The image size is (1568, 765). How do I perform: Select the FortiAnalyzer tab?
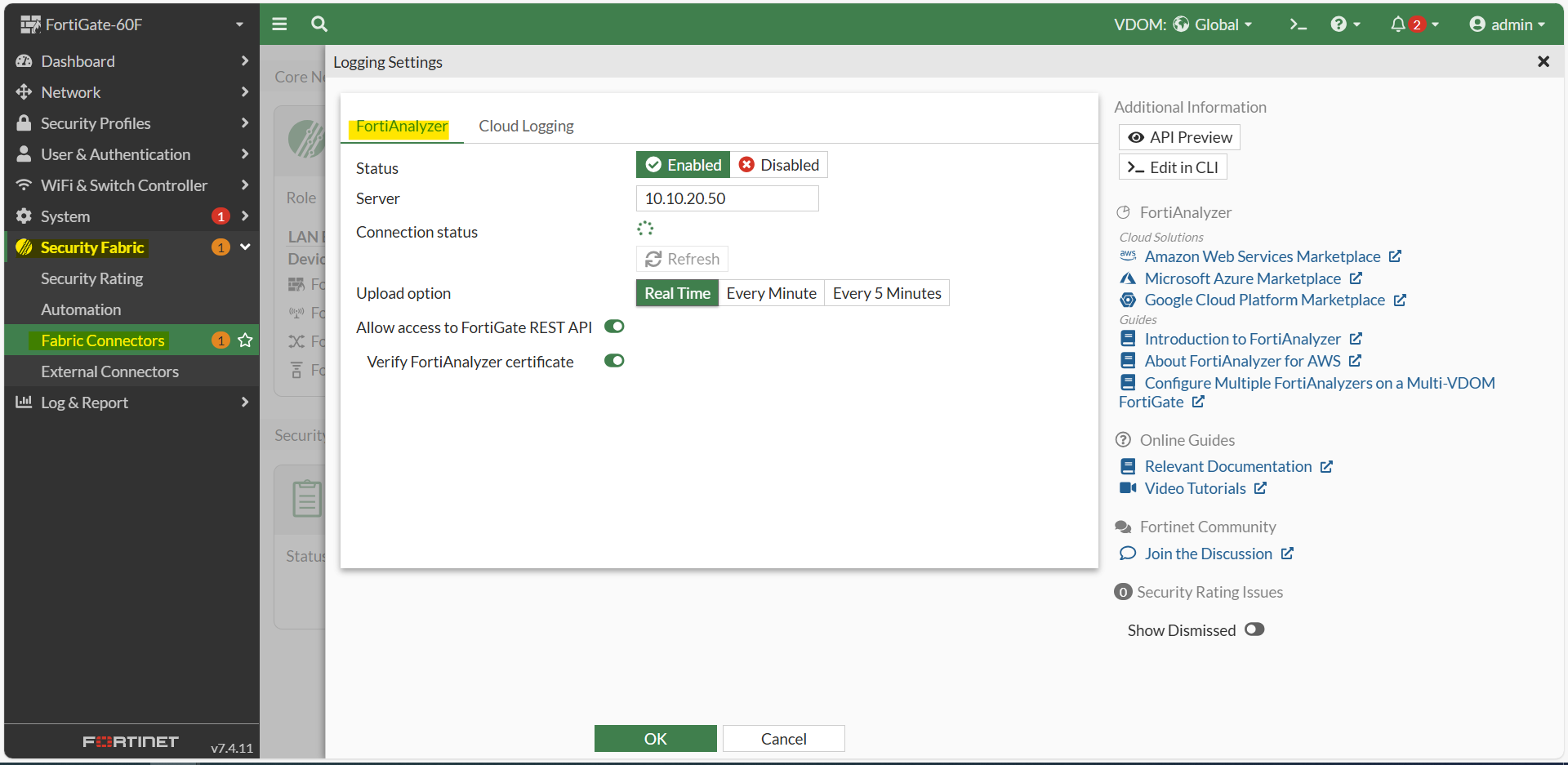pos(402,126)
